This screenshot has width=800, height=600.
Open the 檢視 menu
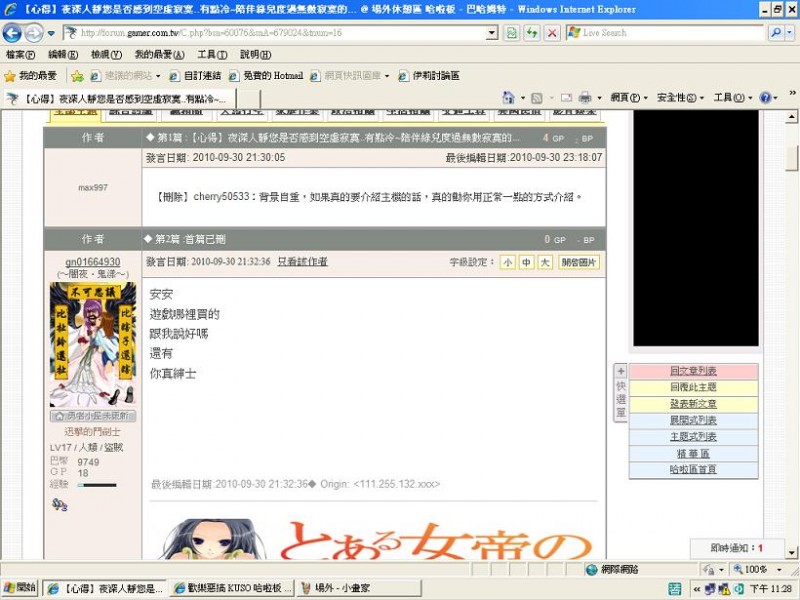point(105,54)
